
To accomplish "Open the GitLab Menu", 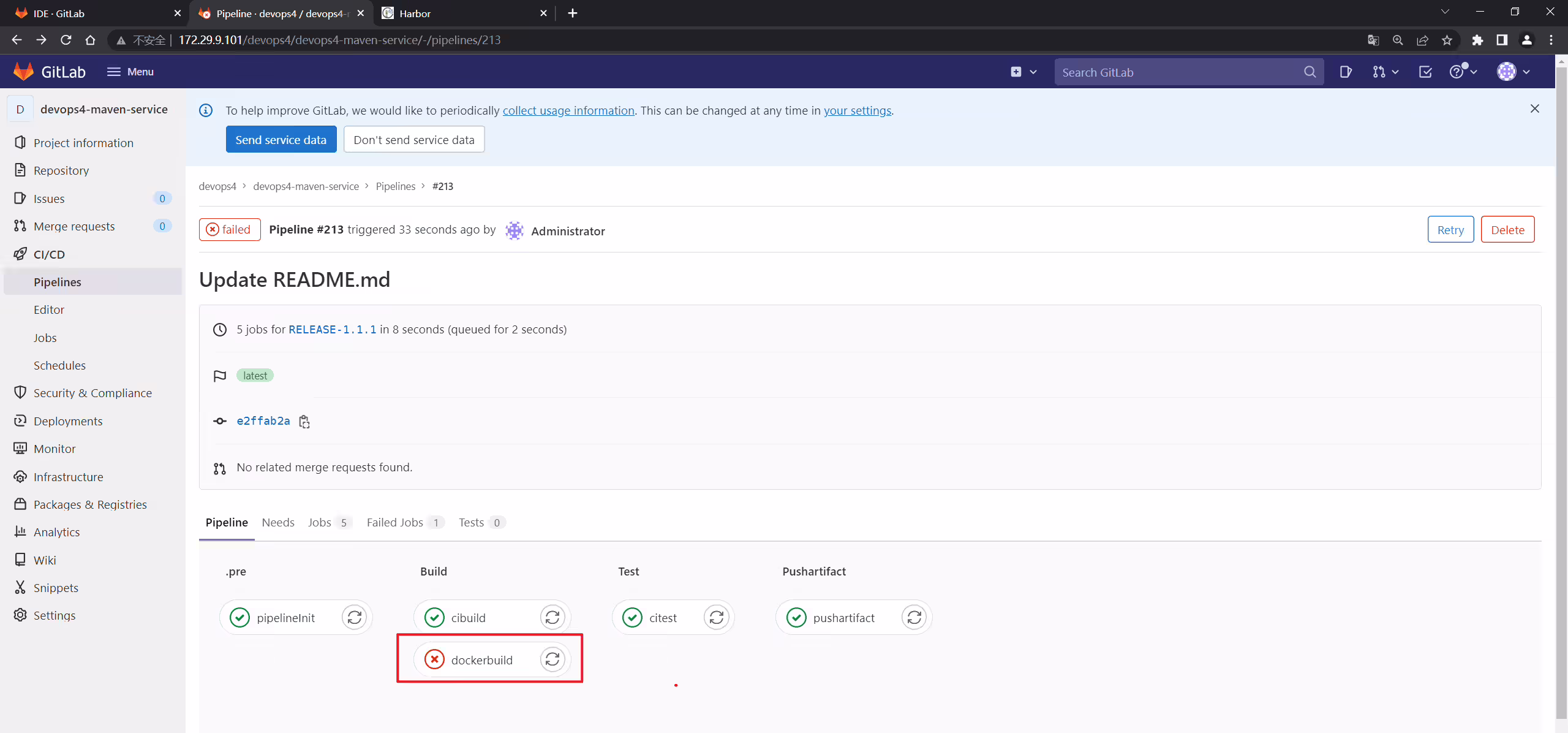I will 130,72.
